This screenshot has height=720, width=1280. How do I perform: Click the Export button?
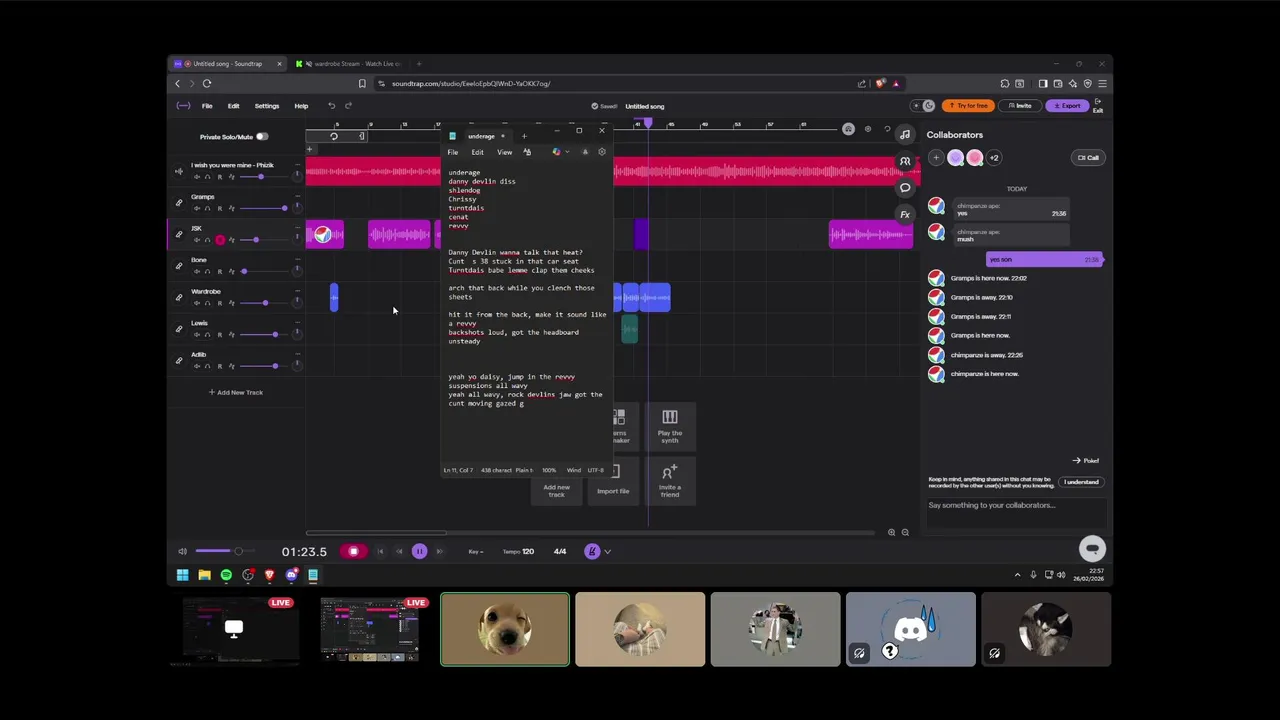(1068, 106)
